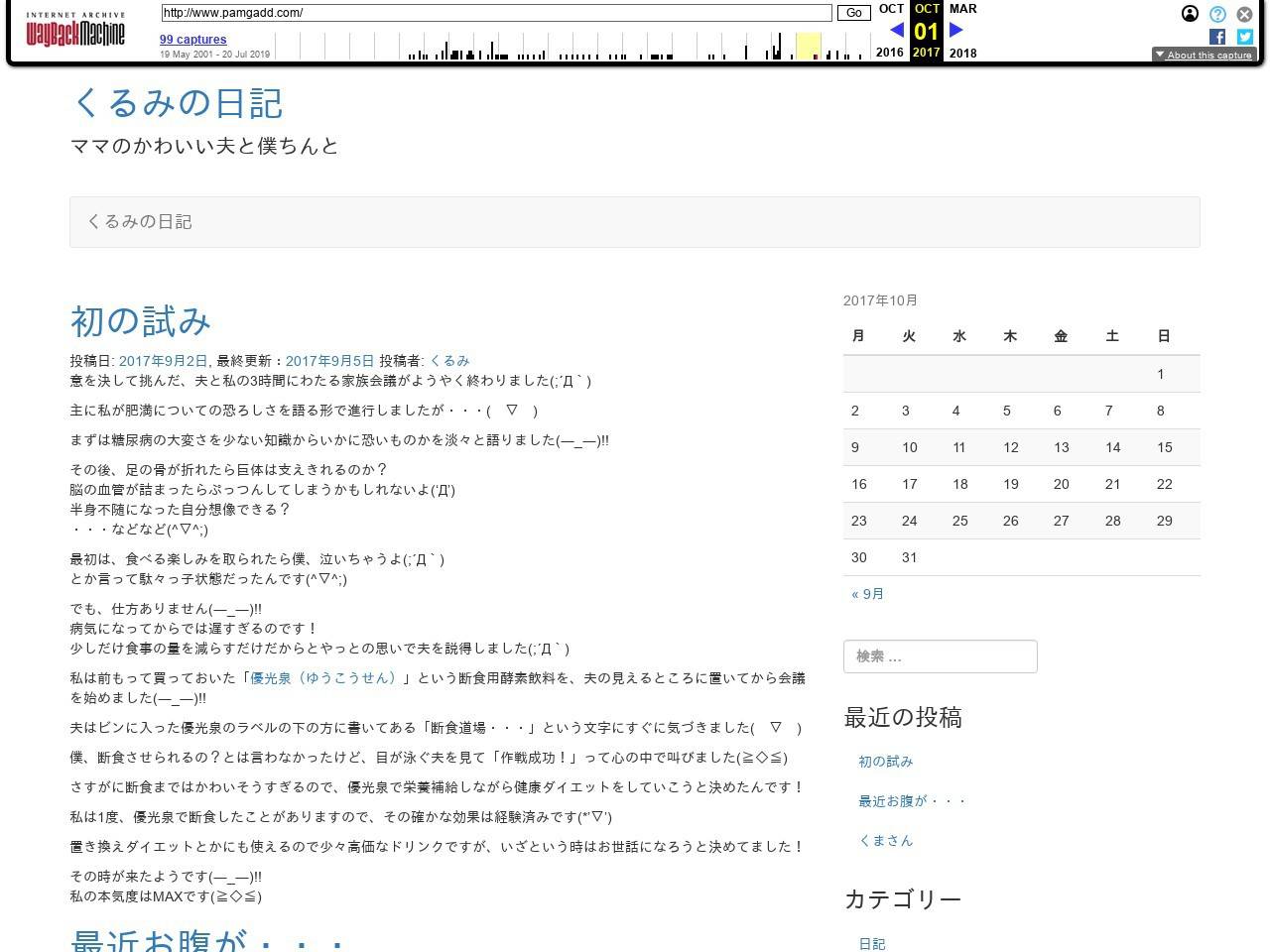
Task: Click the 検索 search field
Action: click(940, 656)
